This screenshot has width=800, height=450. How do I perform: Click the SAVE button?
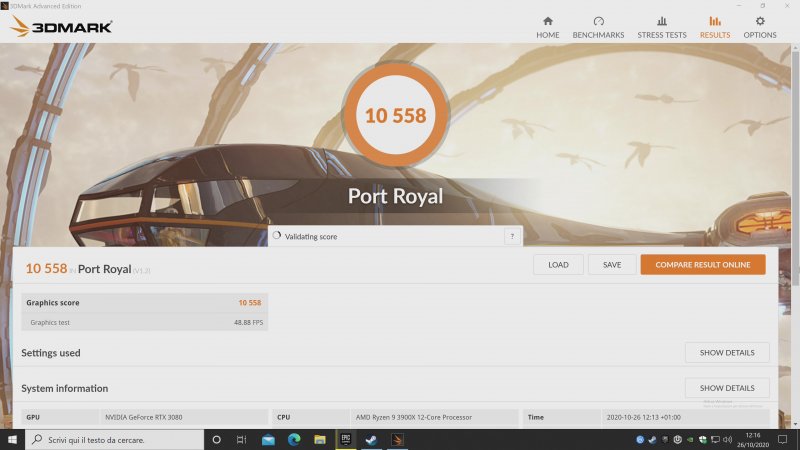point(612,265)
